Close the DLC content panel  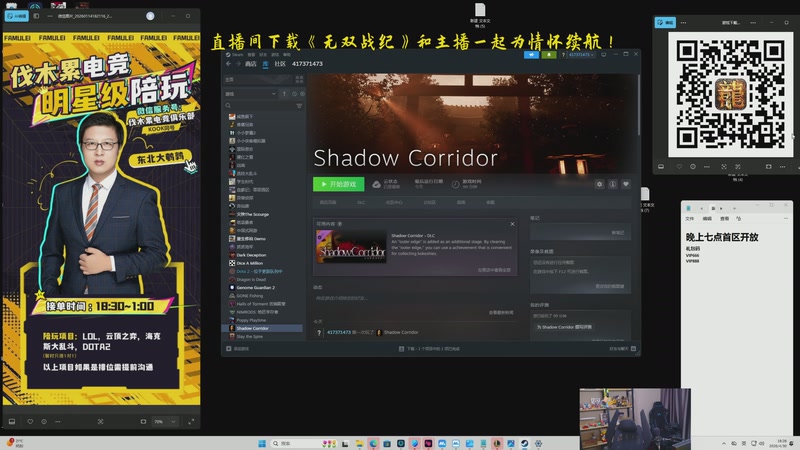[512, 224]
